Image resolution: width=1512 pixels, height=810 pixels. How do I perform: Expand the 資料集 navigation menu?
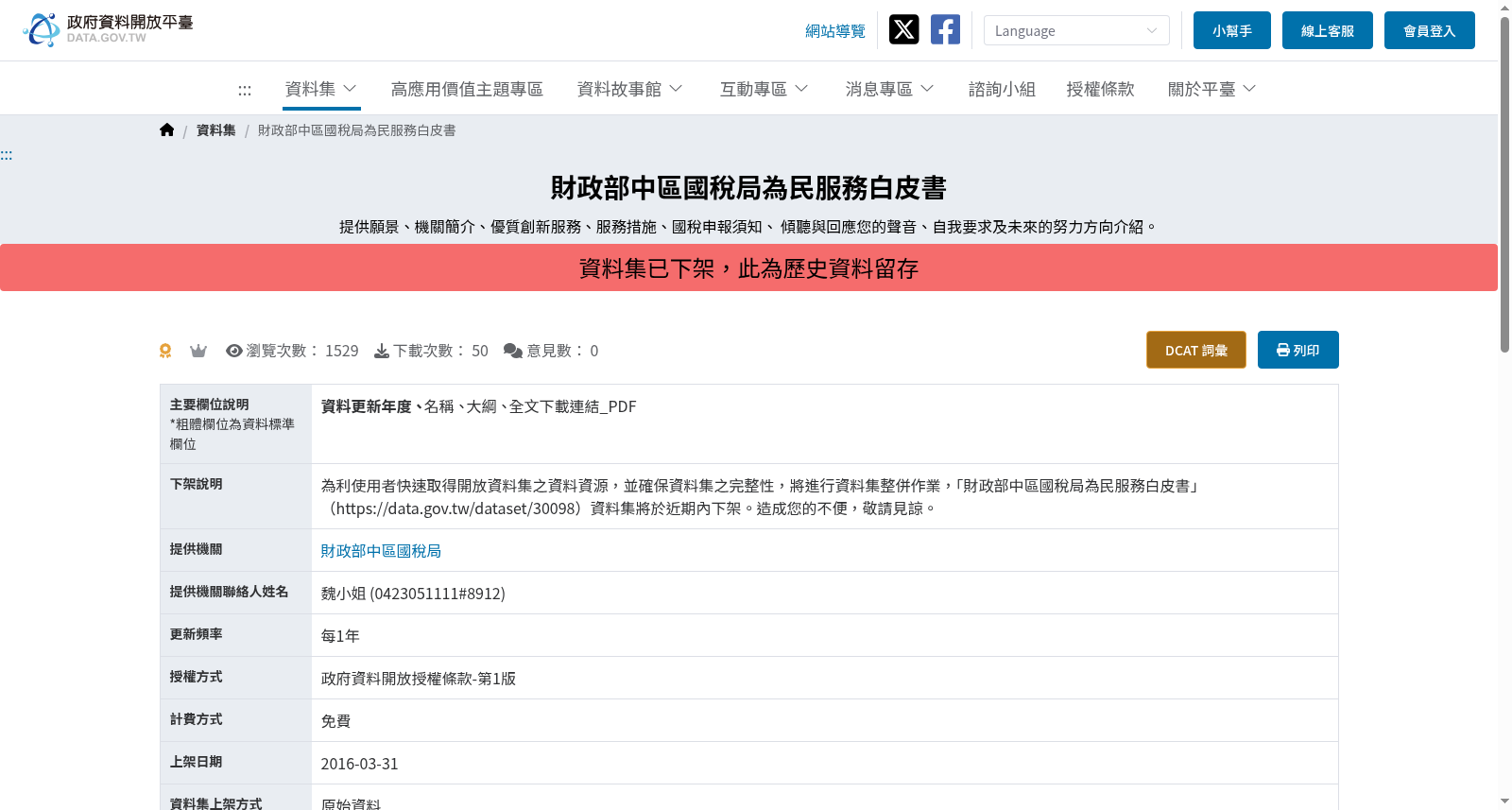click(321, 89)
